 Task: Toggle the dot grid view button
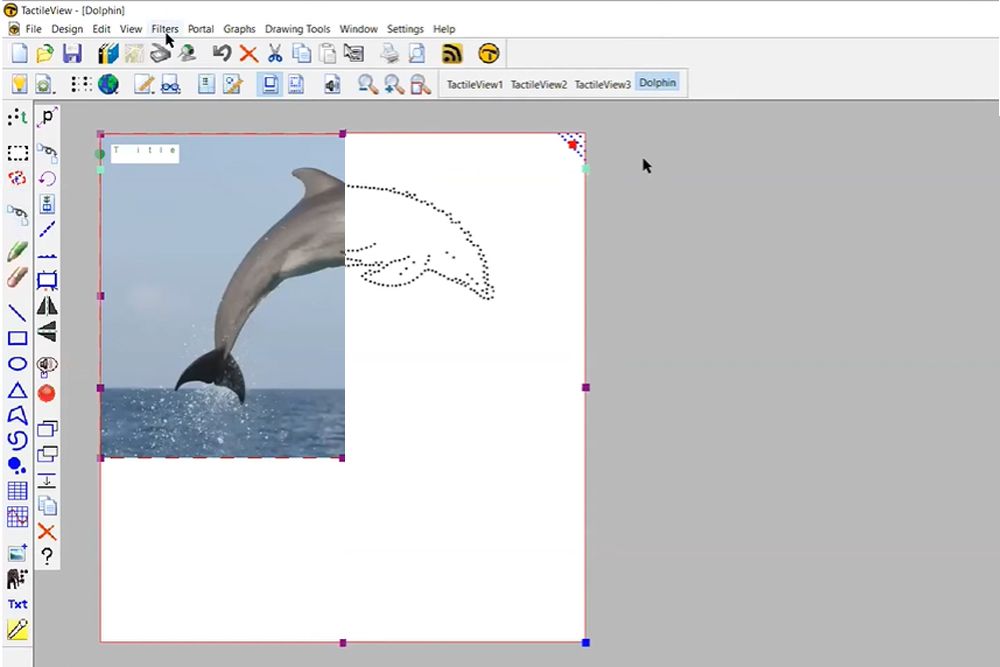[x=81, y=84]
